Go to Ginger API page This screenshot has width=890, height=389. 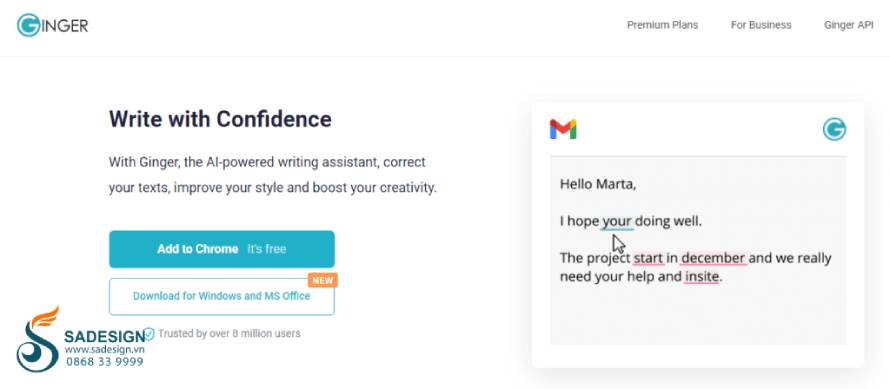pyautogui.click(x=849, y=25)
